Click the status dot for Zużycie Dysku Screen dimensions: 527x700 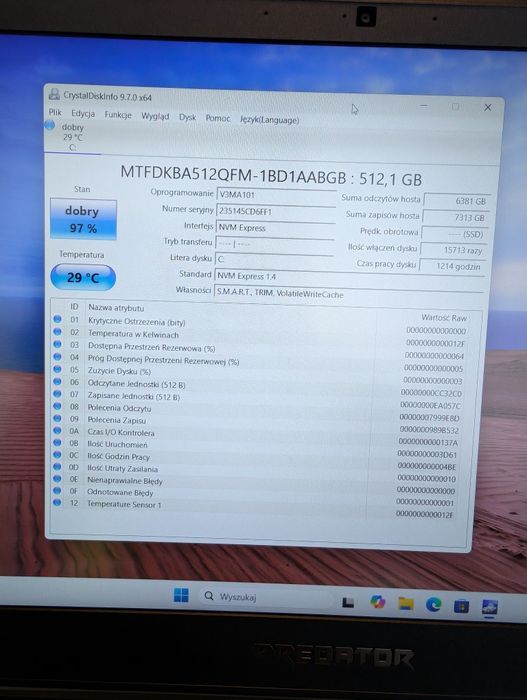[57, 369]
